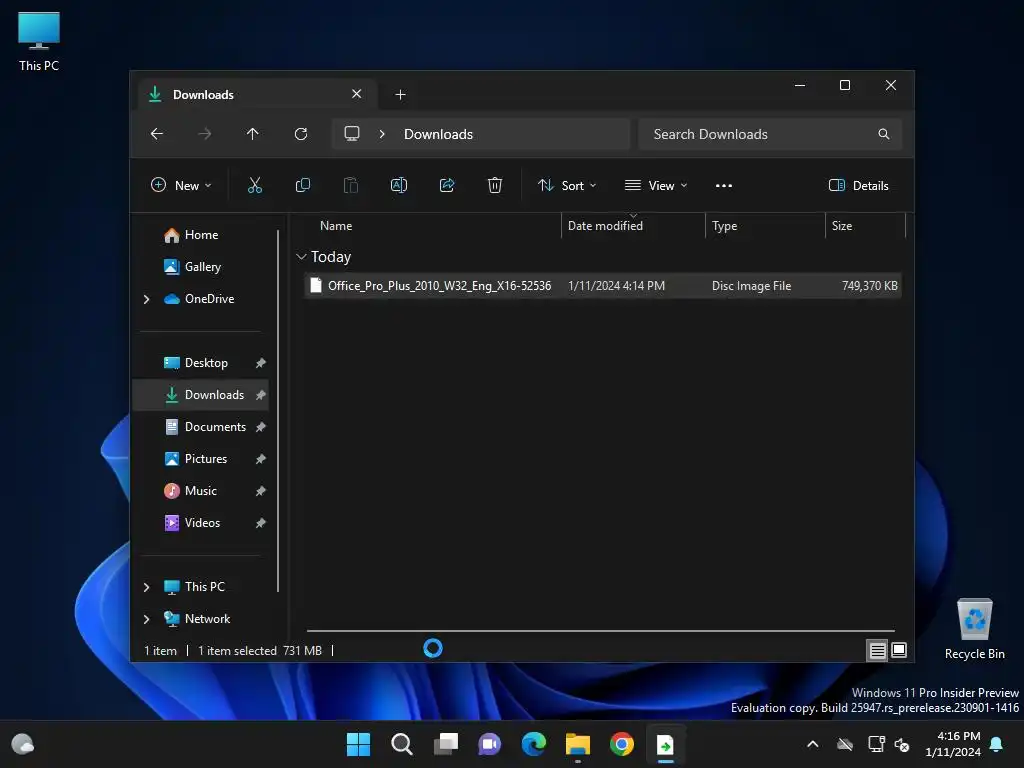Open the View dropdown
The image size is (1024, 768).
click(656, 185)
